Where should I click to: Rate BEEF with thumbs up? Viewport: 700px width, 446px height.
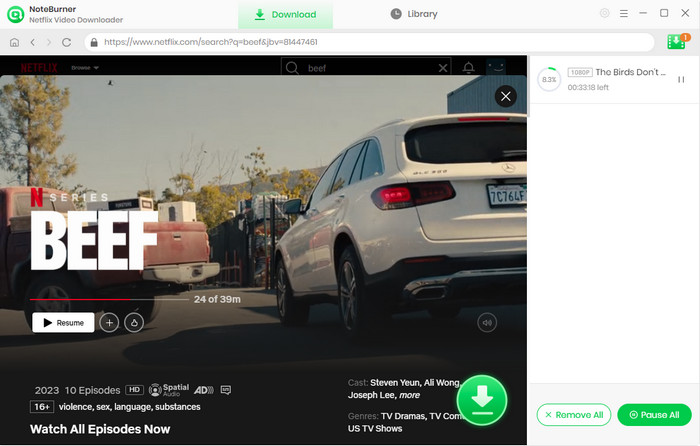(x=134, y=322)
